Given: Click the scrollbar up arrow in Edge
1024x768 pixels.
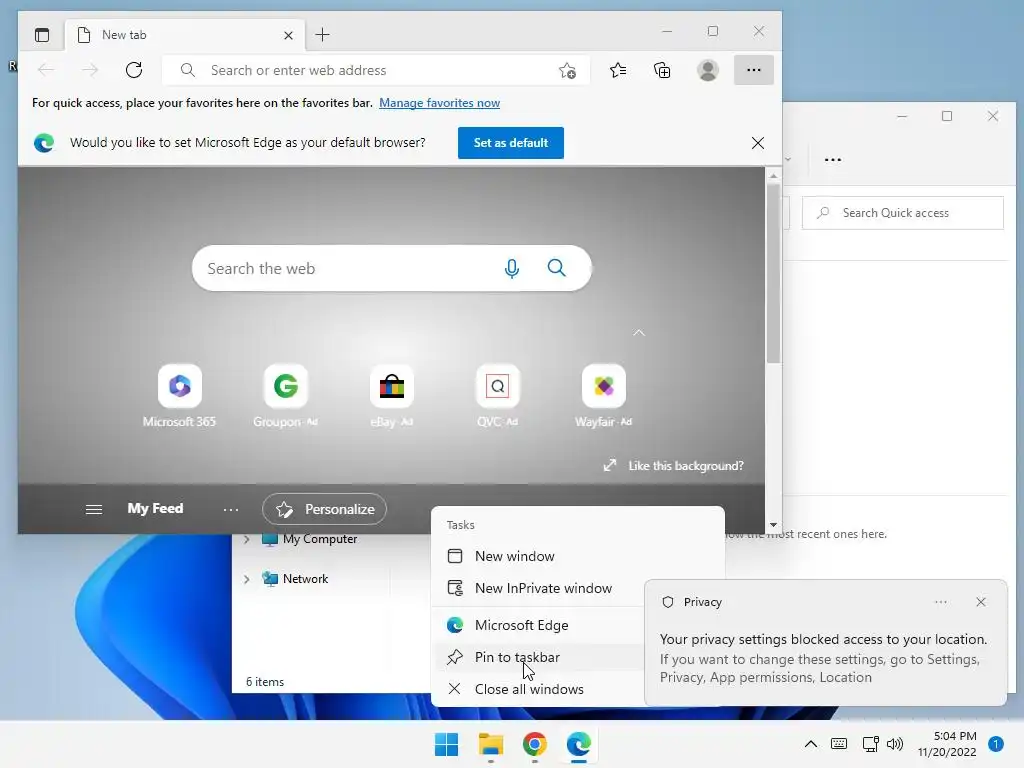Looking at the screenshot, I should [x=773, y=176].
